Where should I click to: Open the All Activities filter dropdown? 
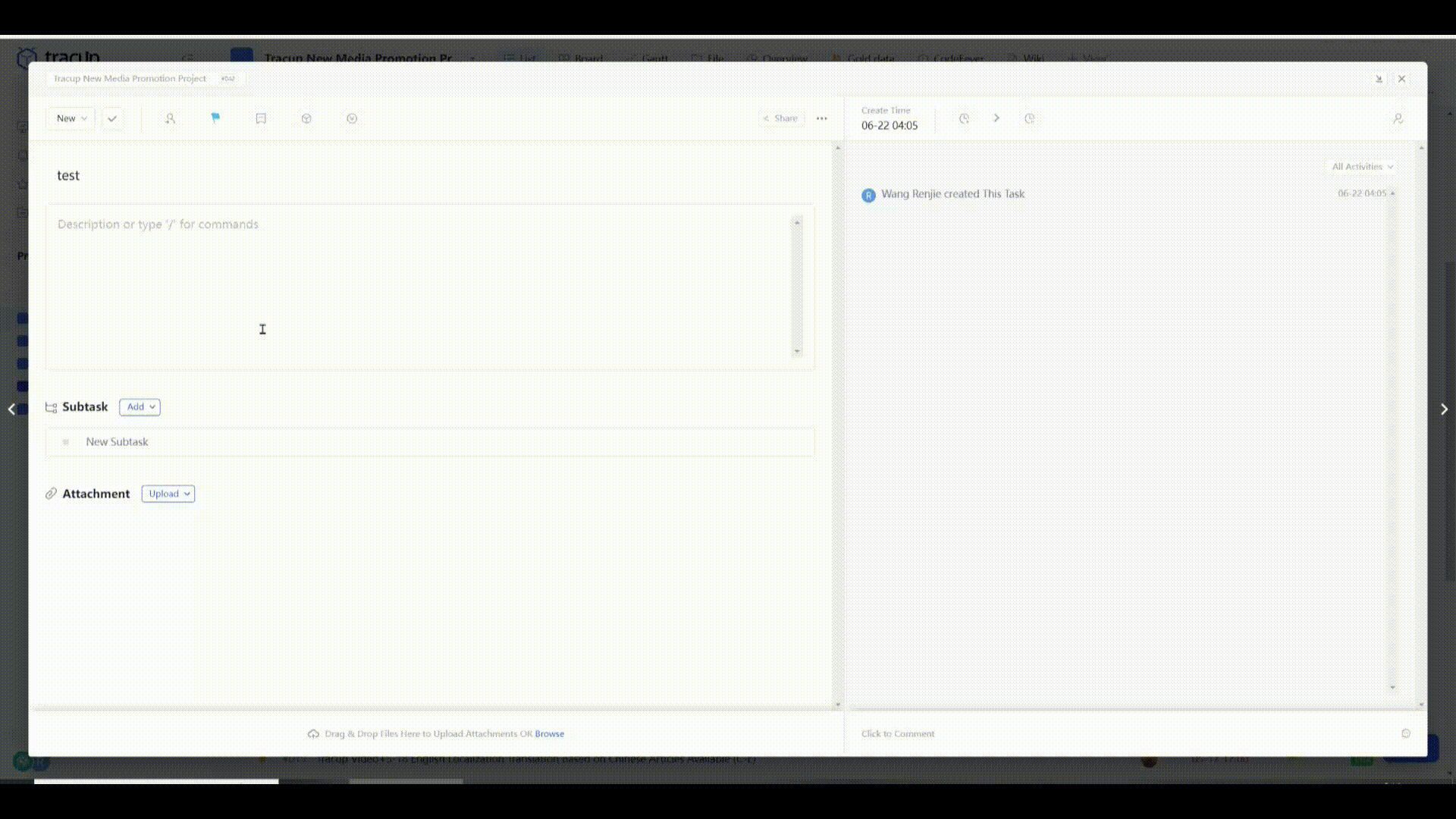coord(1362,167)
